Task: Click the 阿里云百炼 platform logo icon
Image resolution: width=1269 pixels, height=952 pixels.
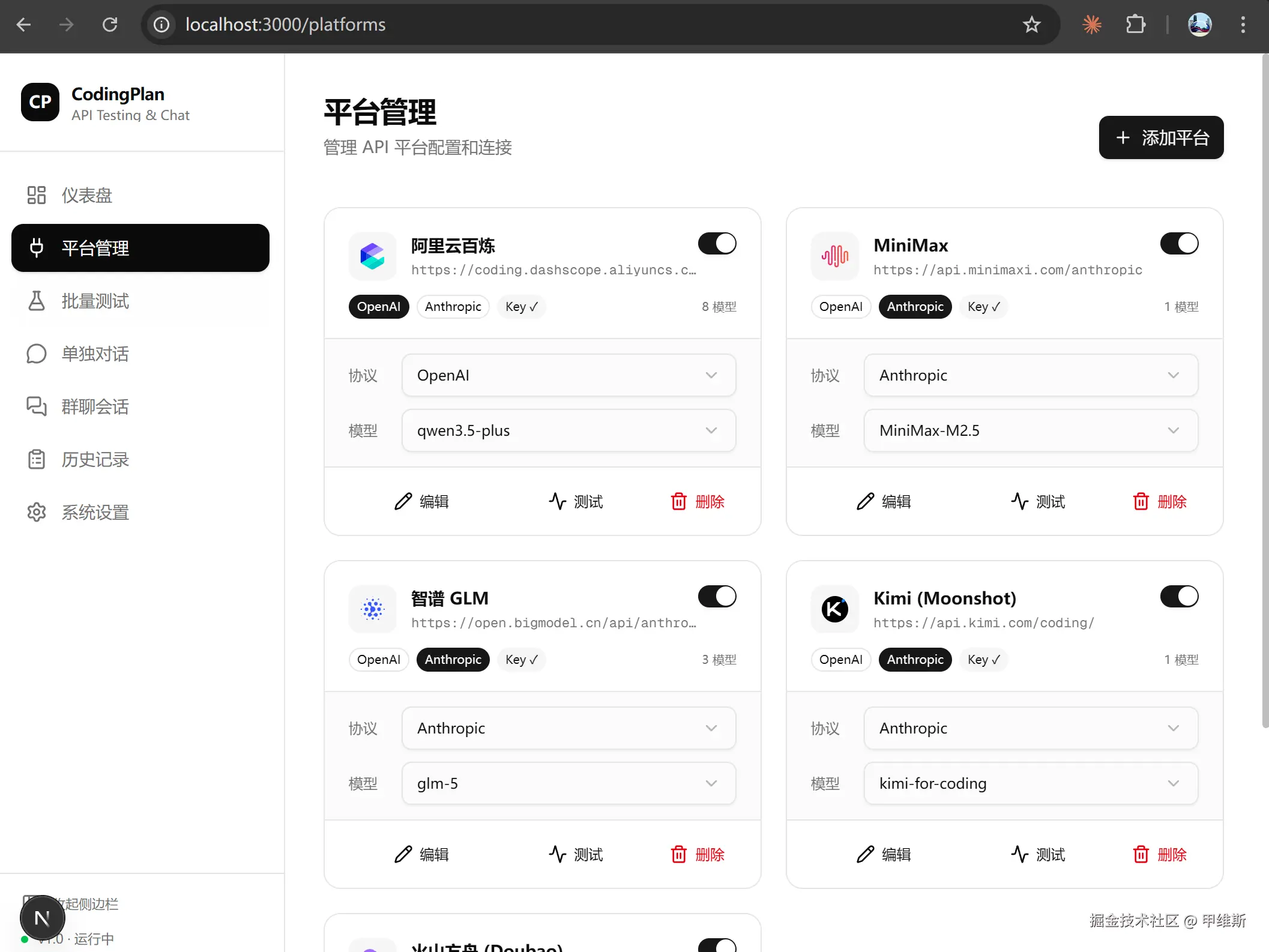Action: point(372,256)
